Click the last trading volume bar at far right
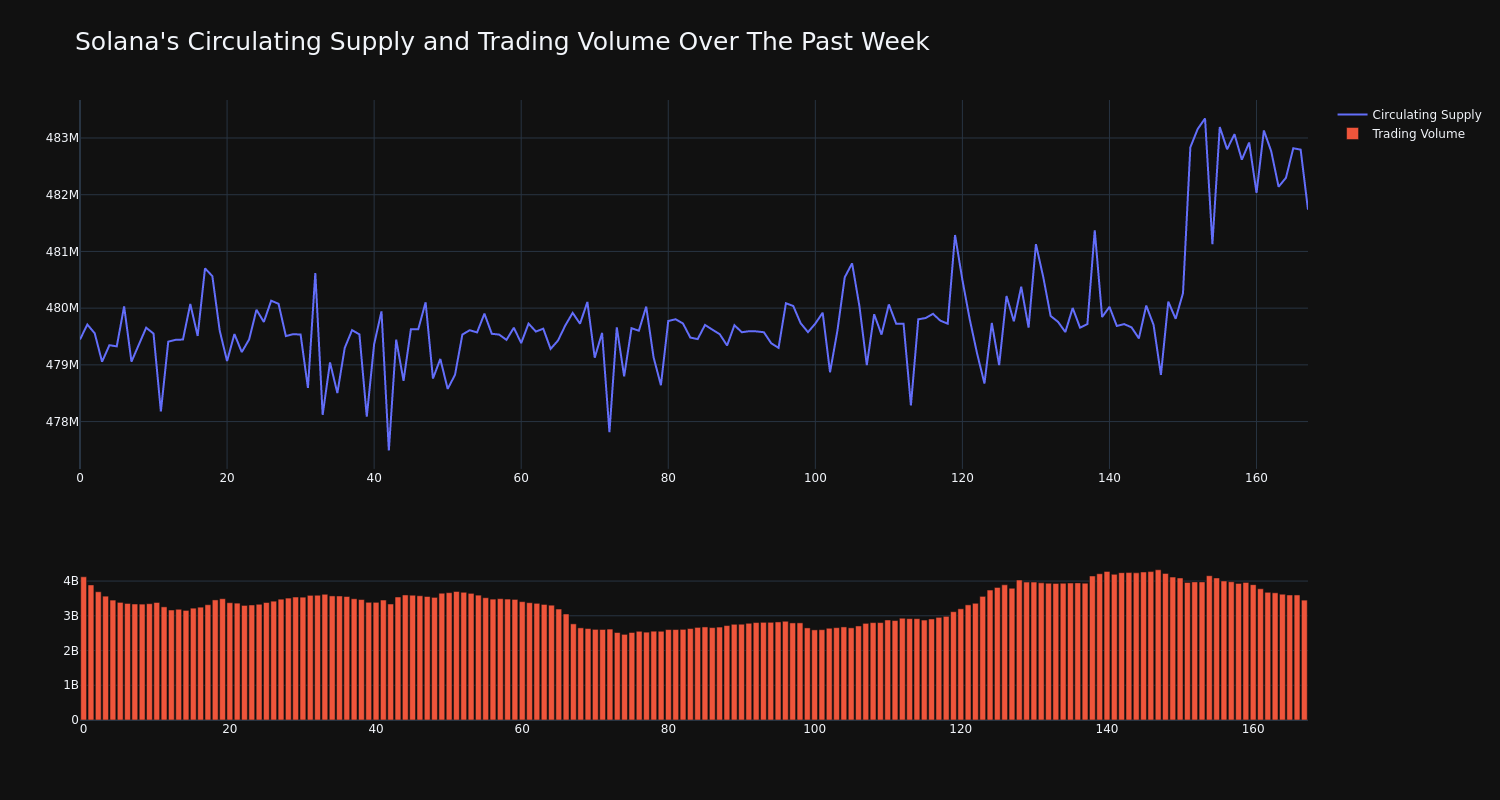This screenshot has height=800, width=1500. 1304,660
